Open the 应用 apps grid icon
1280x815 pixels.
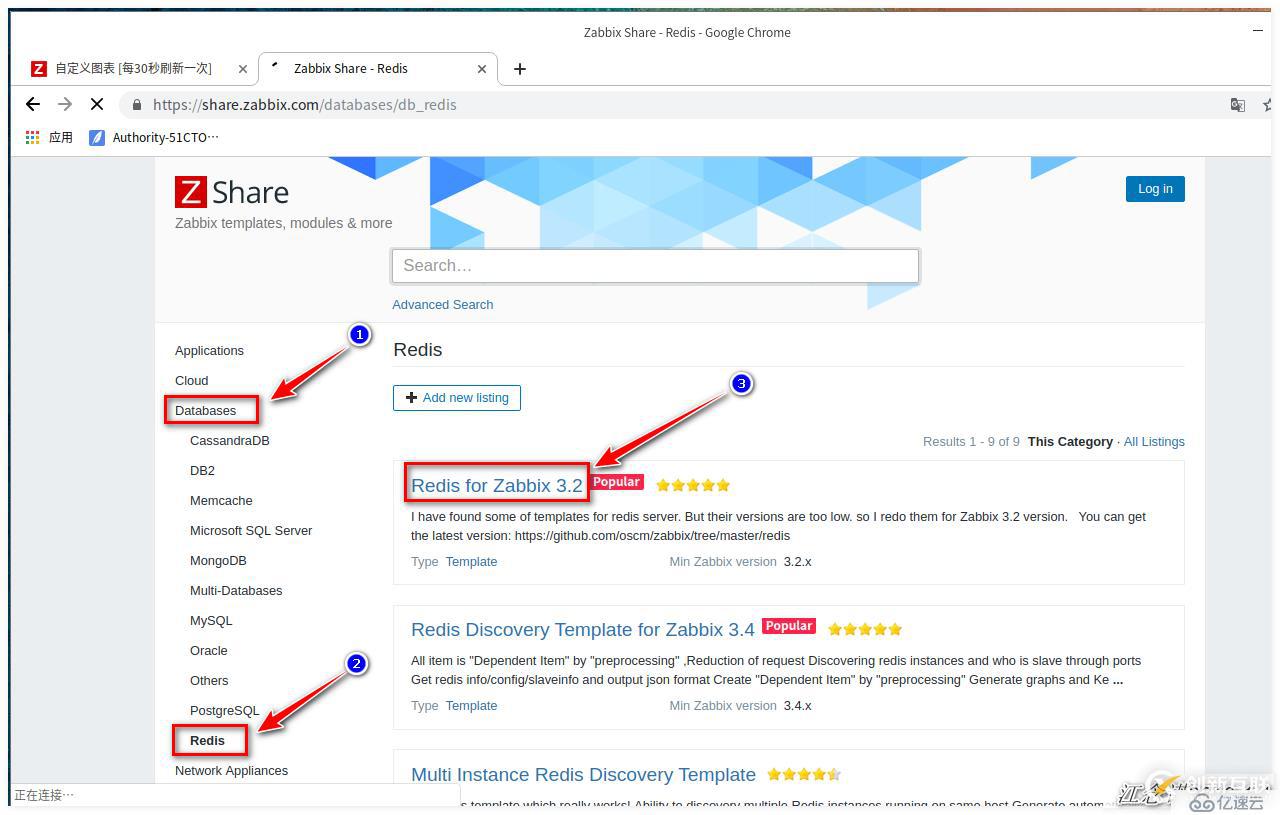(33, 137)
